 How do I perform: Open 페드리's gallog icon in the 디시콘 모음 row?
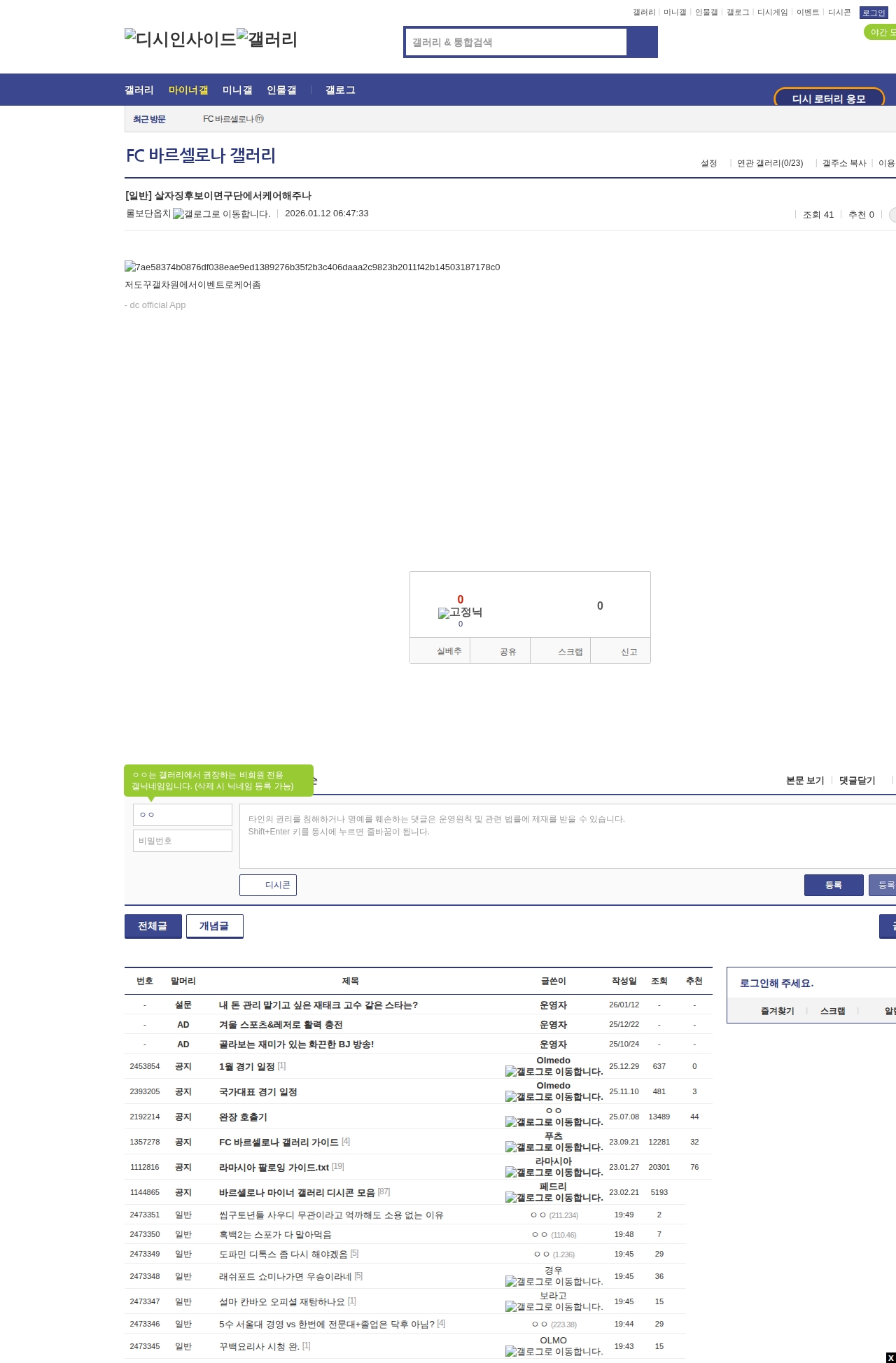(554, 1198)
